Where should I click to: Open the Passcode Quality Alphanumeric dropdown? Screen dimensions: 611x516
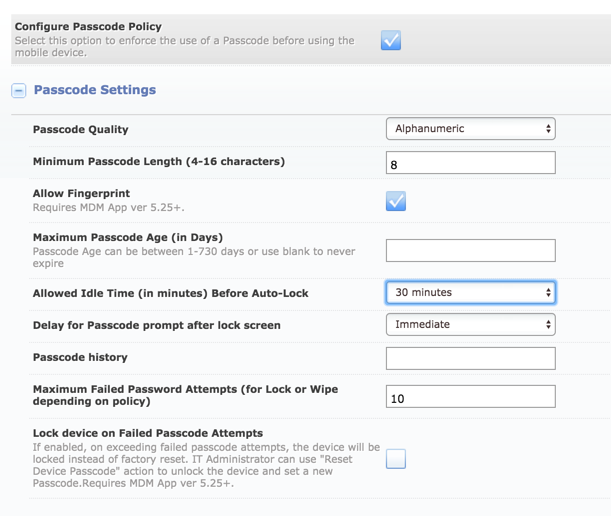click(x=470, y=129)
